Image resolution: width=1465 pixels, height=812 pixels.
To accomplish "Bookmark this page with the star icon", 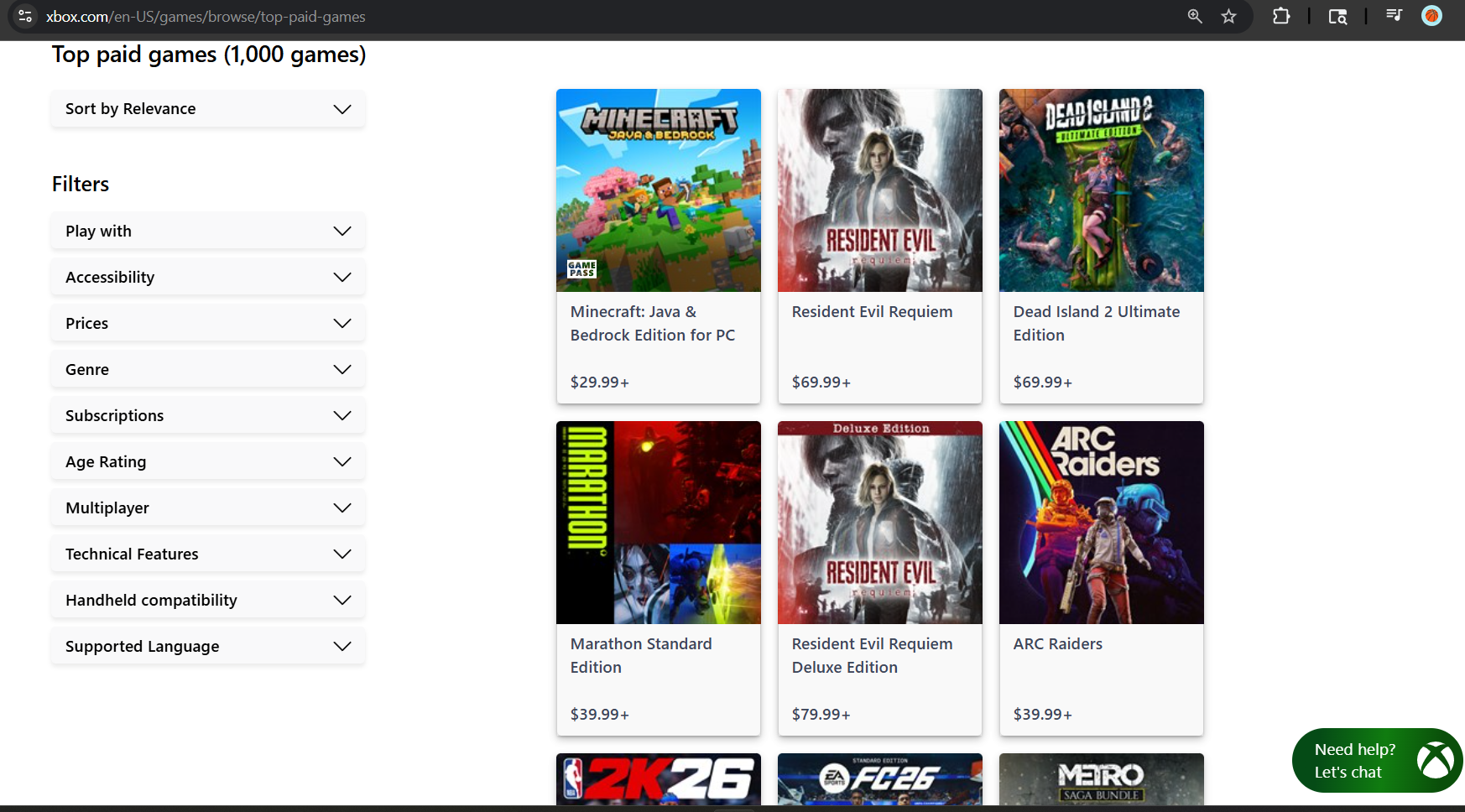I will point(1228,16).
